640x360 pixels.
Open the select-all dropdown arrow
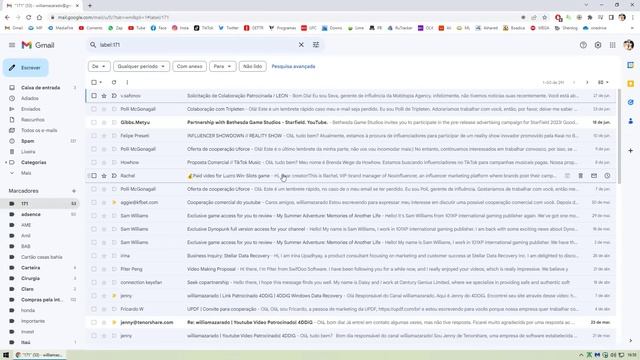(x=101, y=82)
